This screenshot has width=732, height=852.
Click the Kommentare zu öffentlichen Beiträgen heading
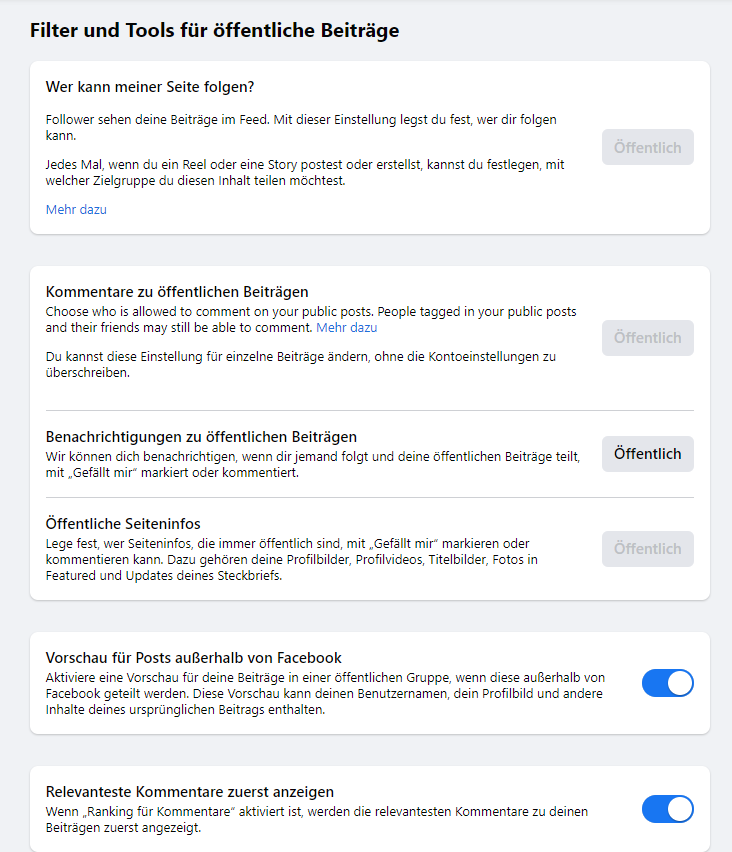point(177,292)
